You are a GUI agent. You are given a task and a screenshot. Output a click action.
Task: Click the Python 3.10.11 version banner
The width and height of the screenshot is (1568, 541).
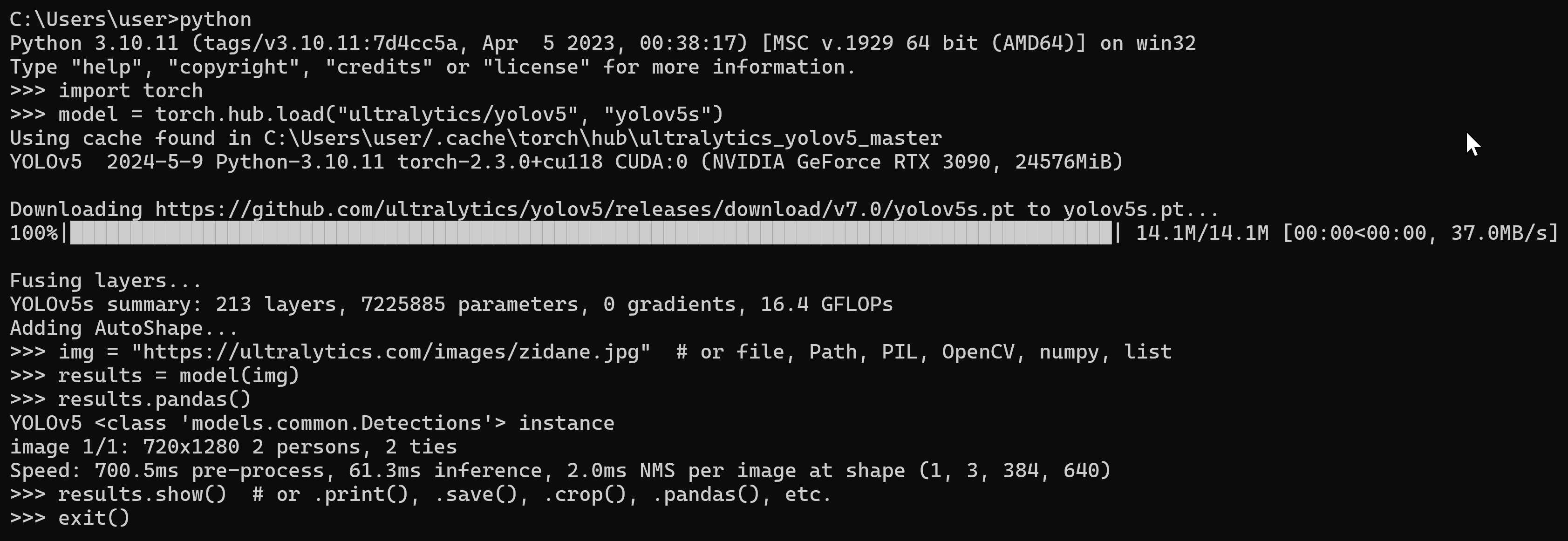pyautogui.click(x=603, y=43)
